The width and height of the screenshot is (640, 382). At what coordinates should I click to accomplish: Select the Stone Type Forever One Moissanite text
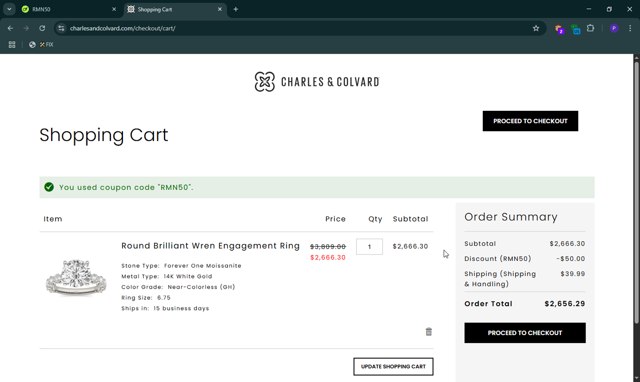[181, 266]
